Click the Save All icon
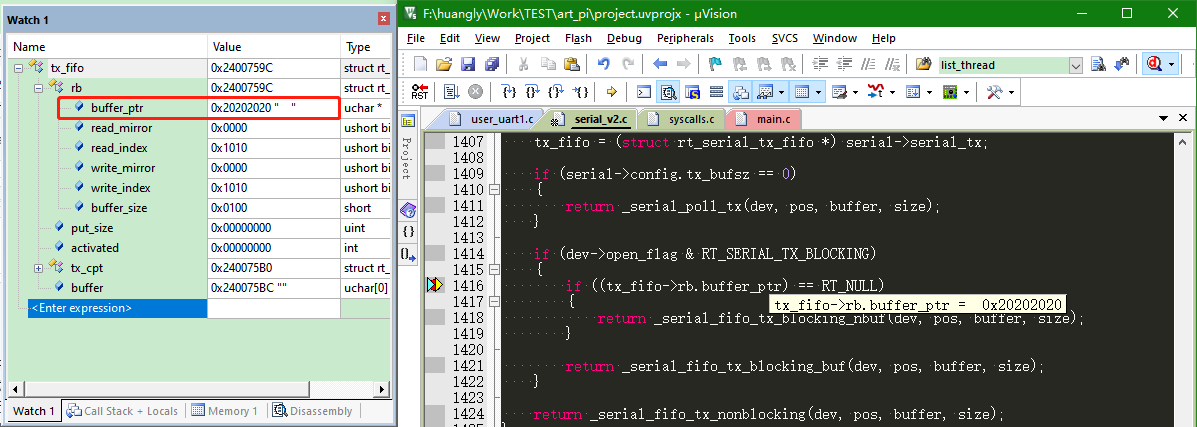The width and height of the screenshot is (1197, 427). [492, 64]
